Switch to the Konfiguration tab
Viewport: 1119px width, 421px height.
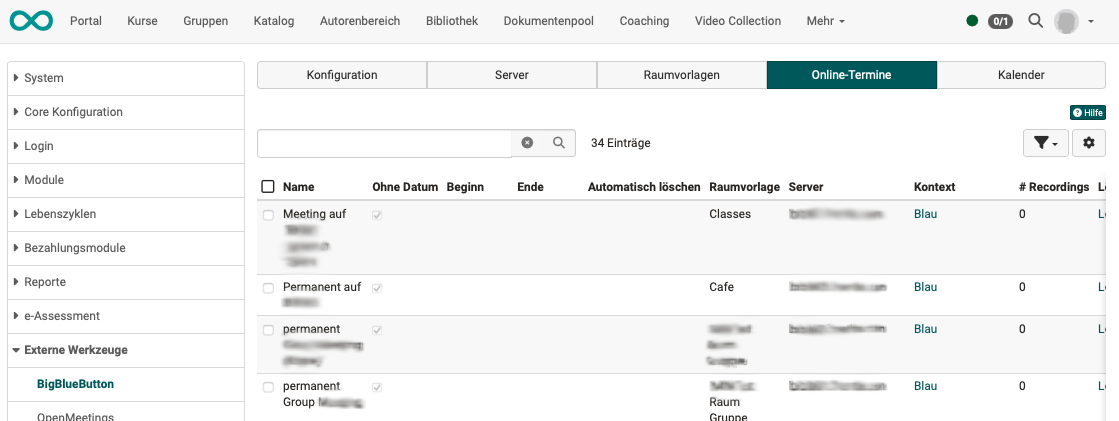(342, 75)
